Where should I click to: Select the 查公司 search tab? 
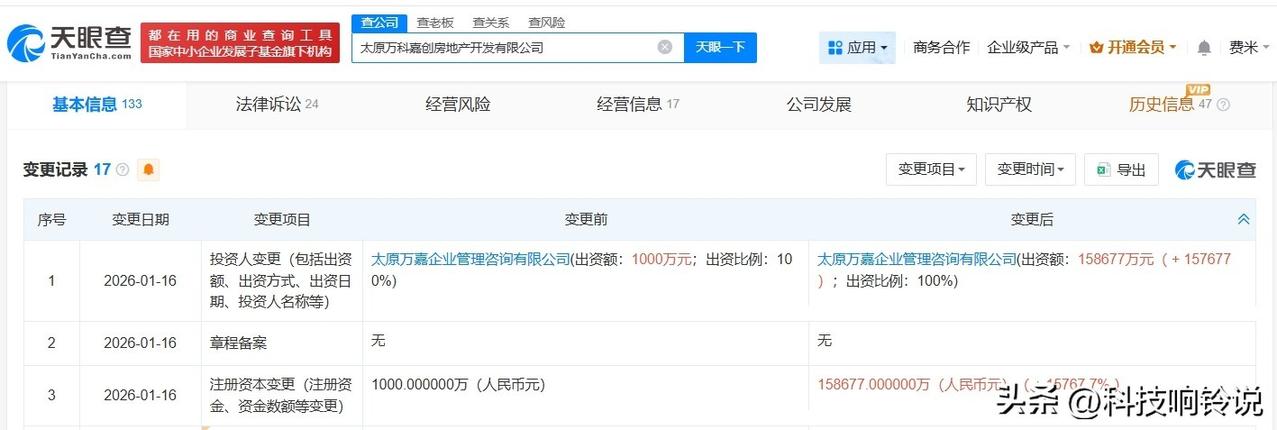pyautogui.click(x=379, y=22)
